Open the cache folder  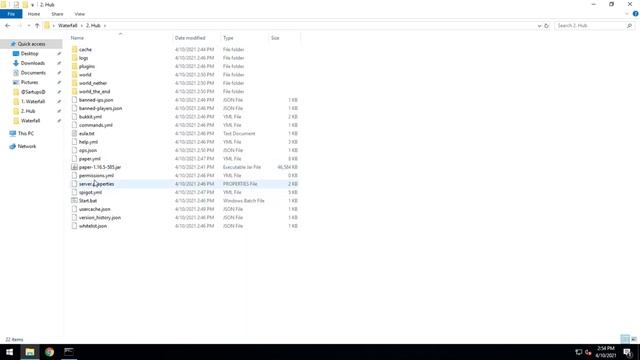click(x=85, y=49)
